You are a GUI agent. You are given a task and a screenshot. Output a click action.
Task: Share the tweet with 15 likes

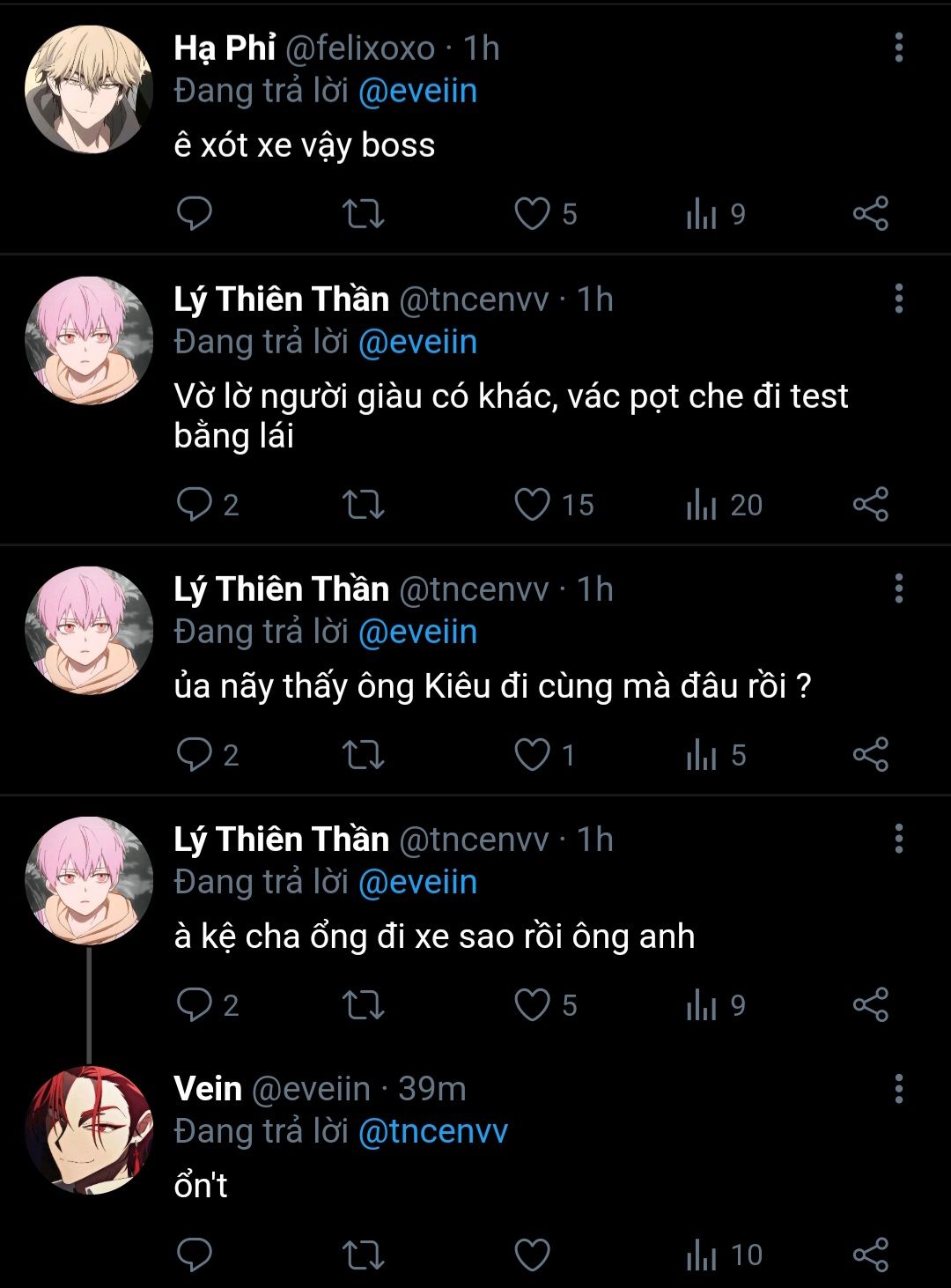pos(870,505)
